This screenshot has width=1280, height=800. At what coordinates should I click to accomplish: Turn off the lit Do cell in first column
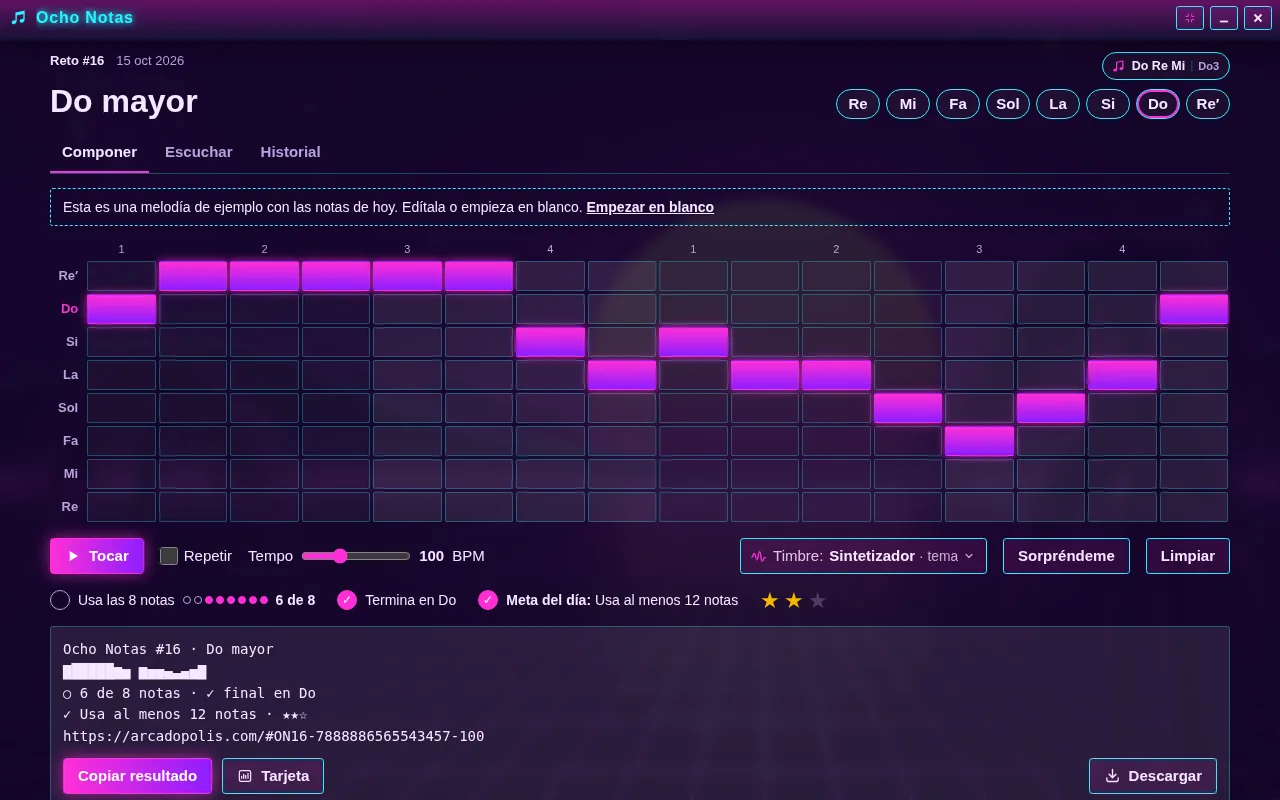coord(121,309)
